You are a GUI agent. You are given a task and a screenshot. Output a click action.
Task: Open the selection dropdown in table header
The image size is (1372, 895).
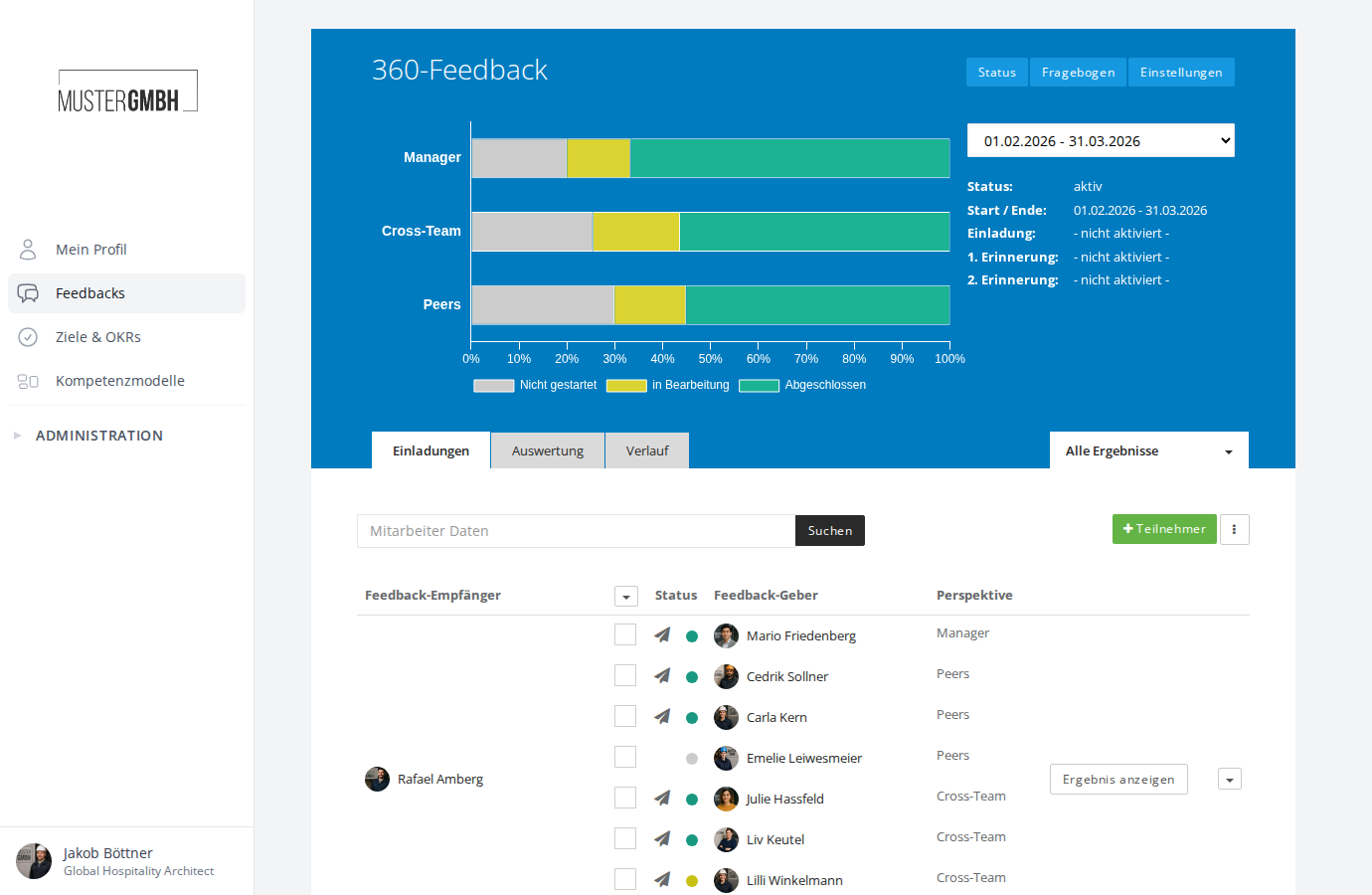626,597
